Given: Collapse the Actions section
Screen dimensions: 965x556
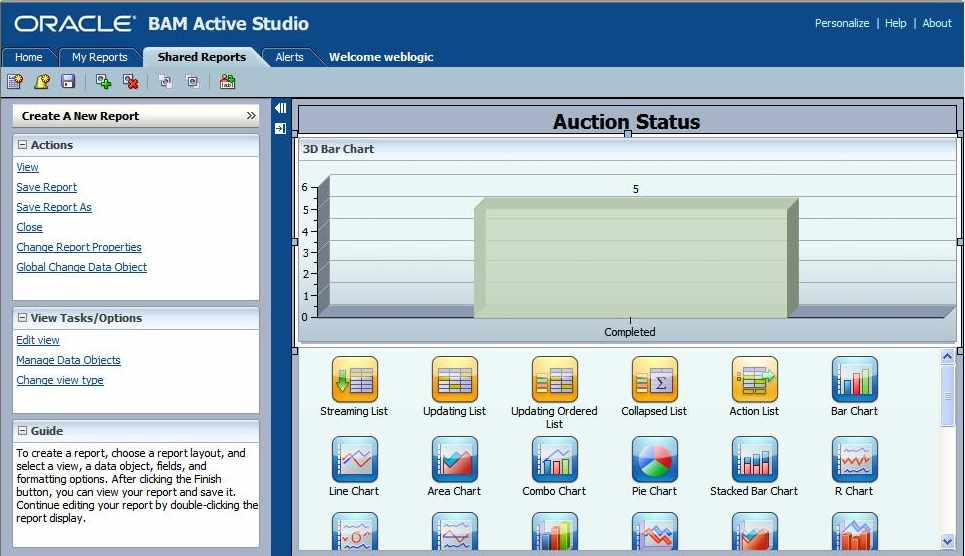Looking at the screenshot, I should click(x=23, y=145).
